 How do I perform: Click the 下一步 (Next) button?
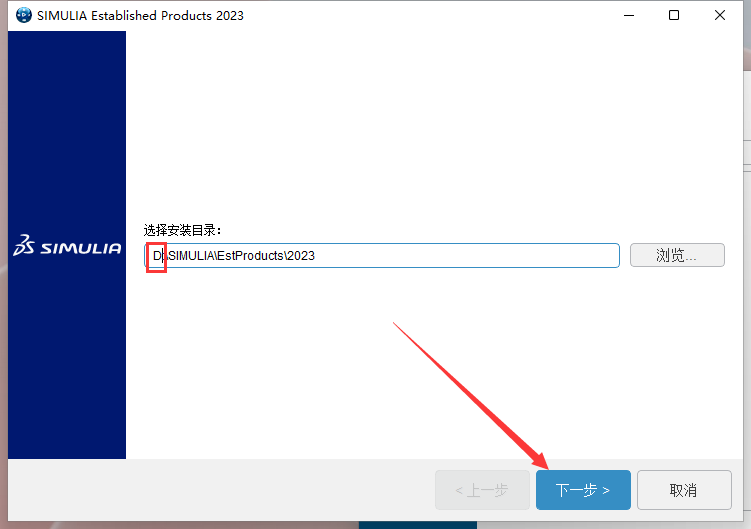[583, 490]
